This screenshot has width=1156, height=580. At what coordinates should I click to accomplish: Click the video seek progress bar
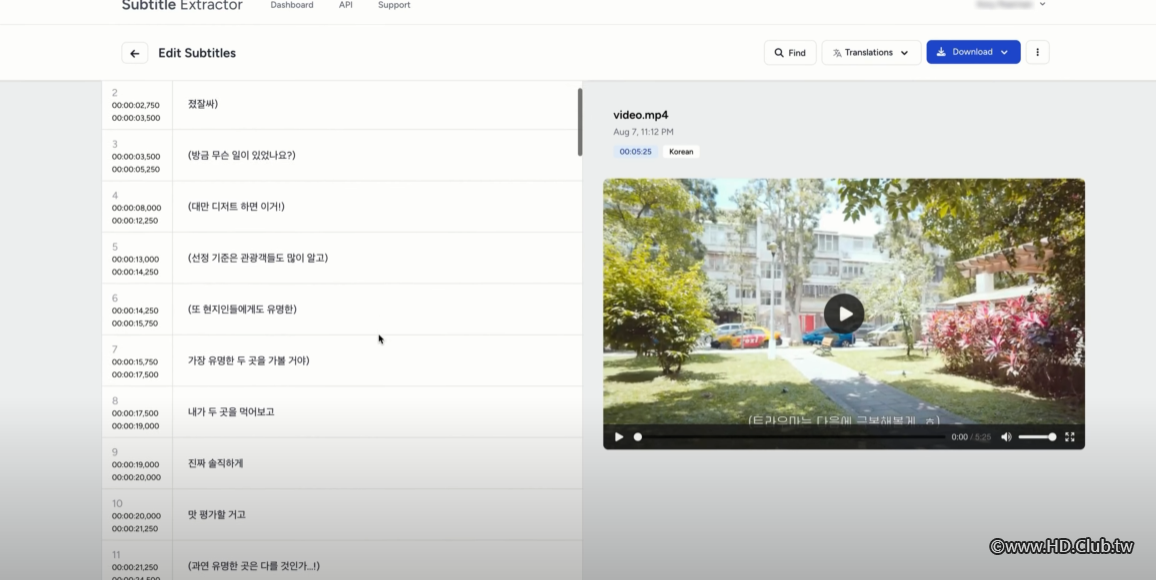coord(790,437)
